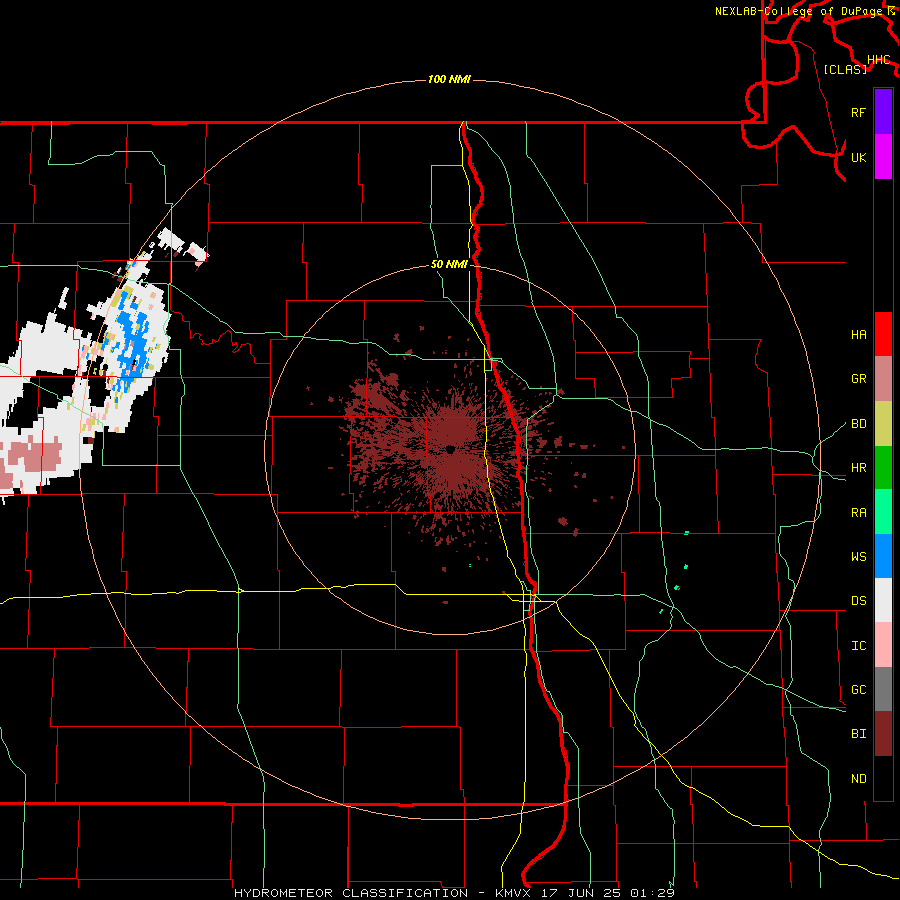
Task: Click the BI legend label
Action: 858,734
